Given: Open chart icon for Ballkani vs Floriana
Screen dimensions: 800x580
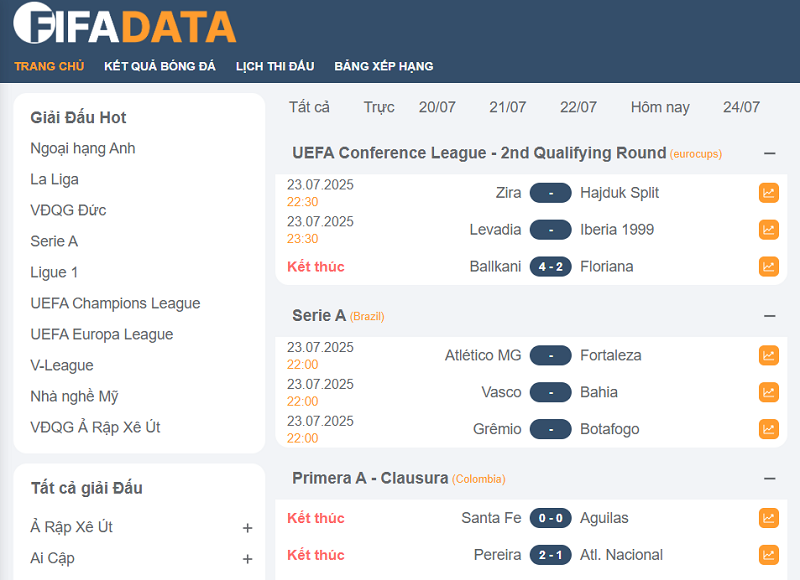Looking at the screenshot, I should pyautogui.click(x=768, y=267).
